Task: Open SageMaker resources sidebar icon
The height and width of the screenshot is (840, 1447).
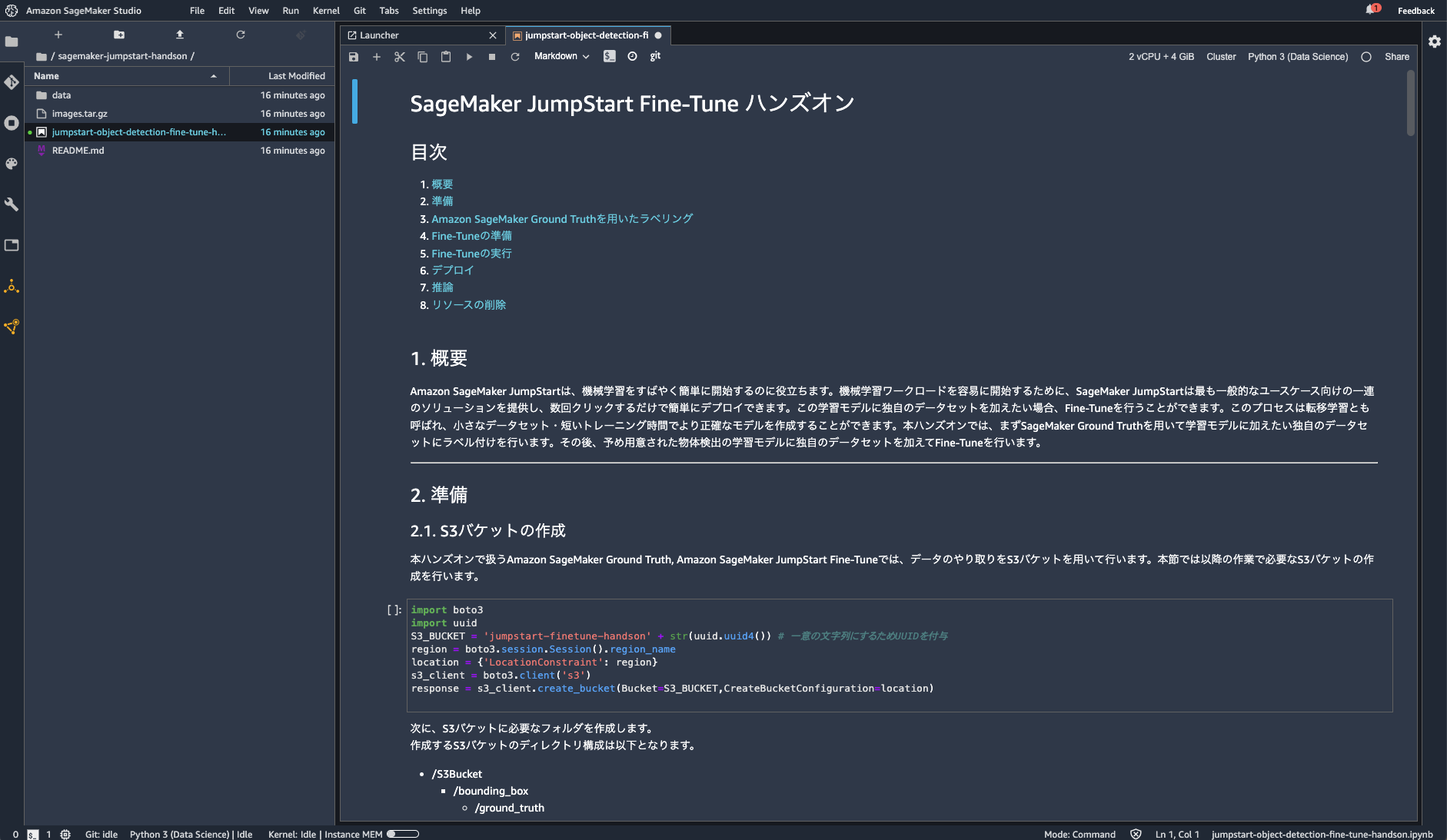Action: [12, 327]
